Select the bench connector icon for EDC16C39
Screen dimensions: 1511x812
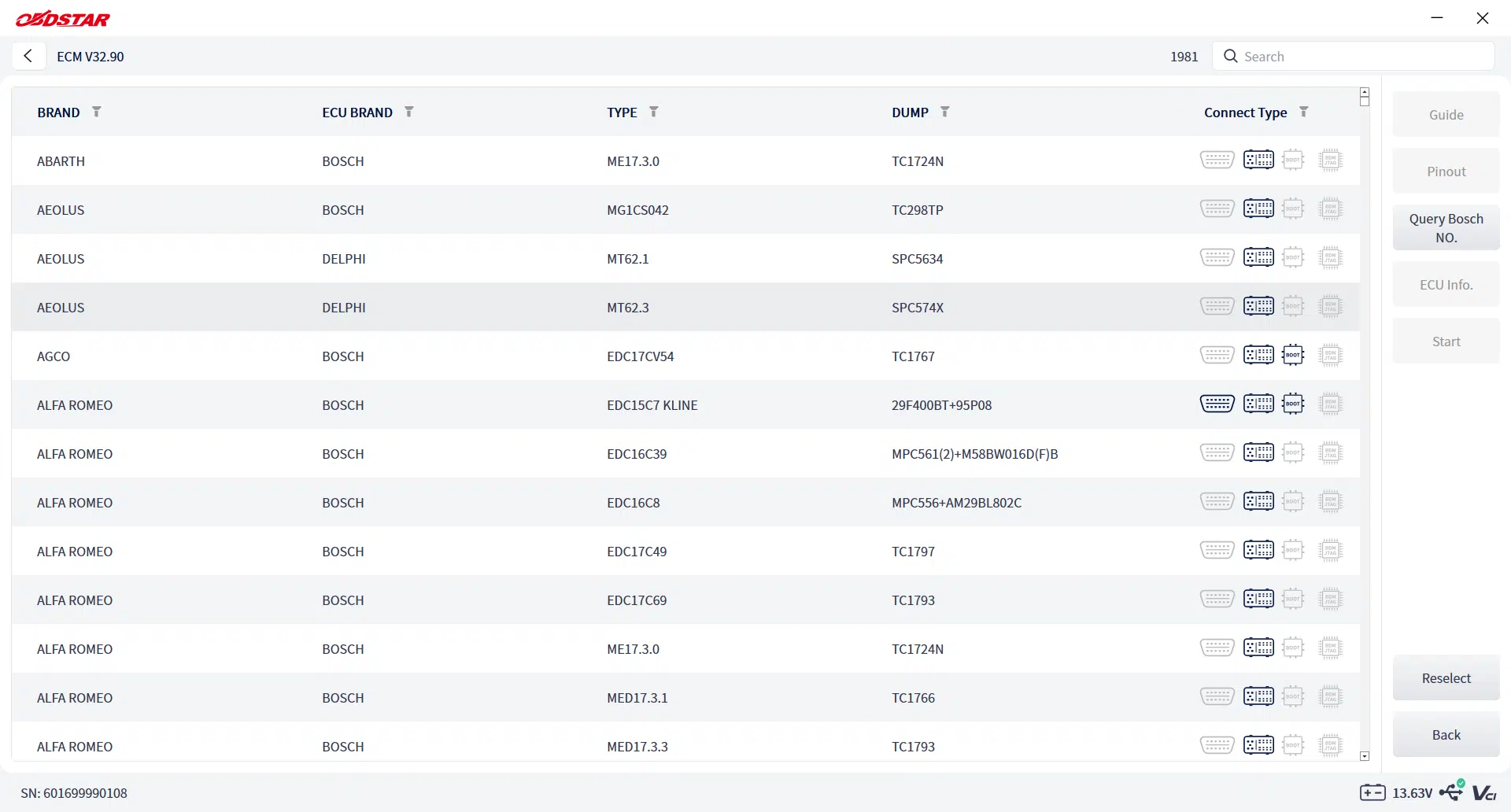[x=1258, y=452]
